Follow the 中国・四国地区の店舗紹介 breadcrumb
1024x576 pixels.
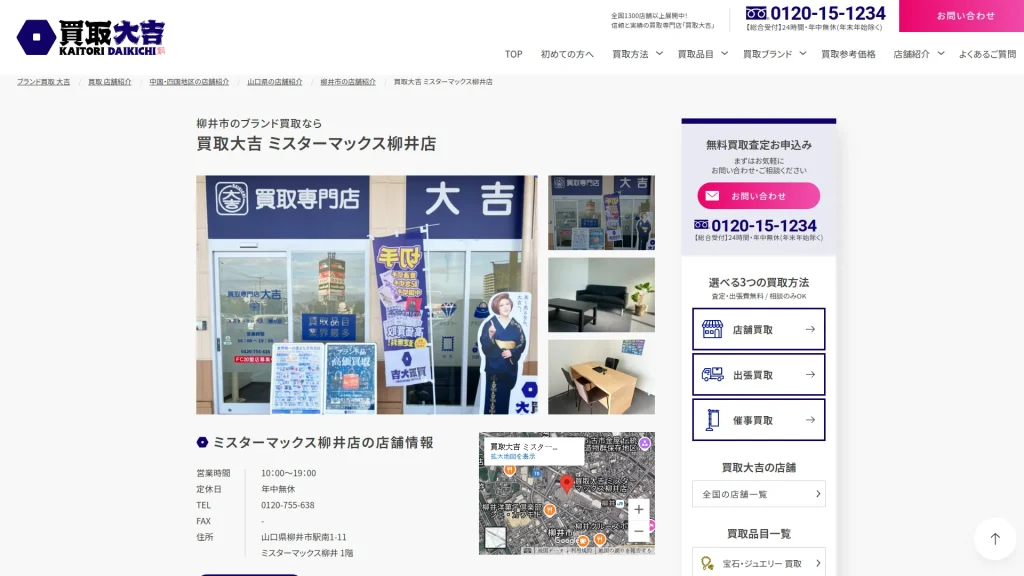point(189,82)
